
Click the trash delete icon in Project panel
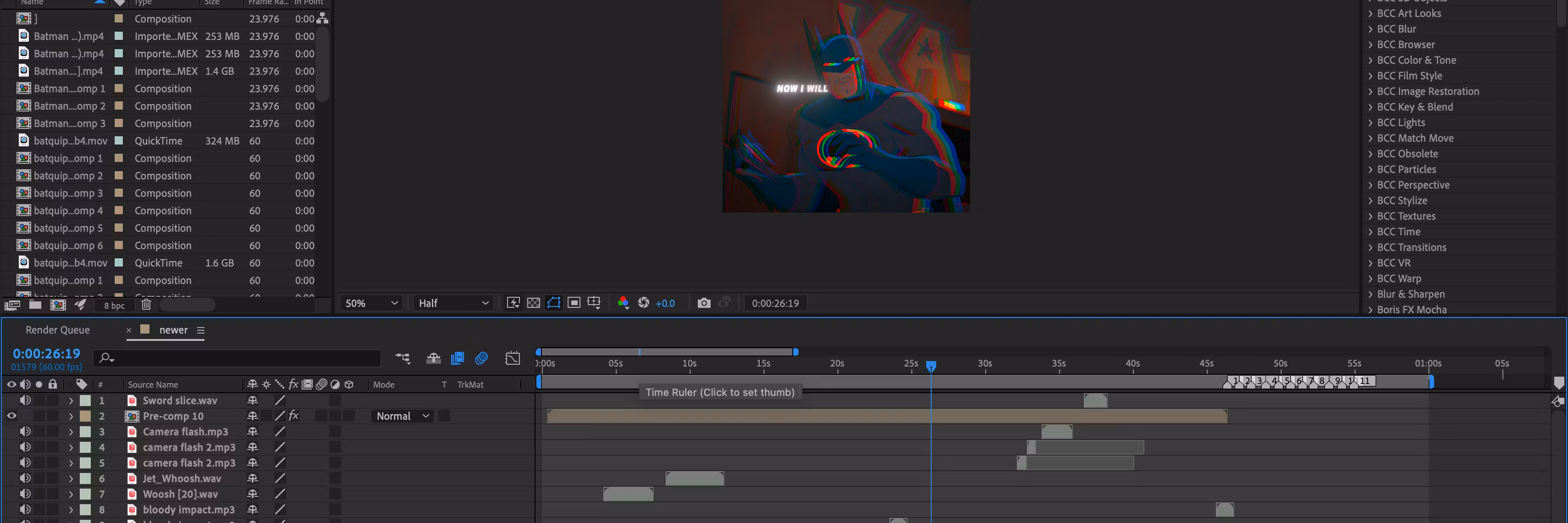pos(146,305)
